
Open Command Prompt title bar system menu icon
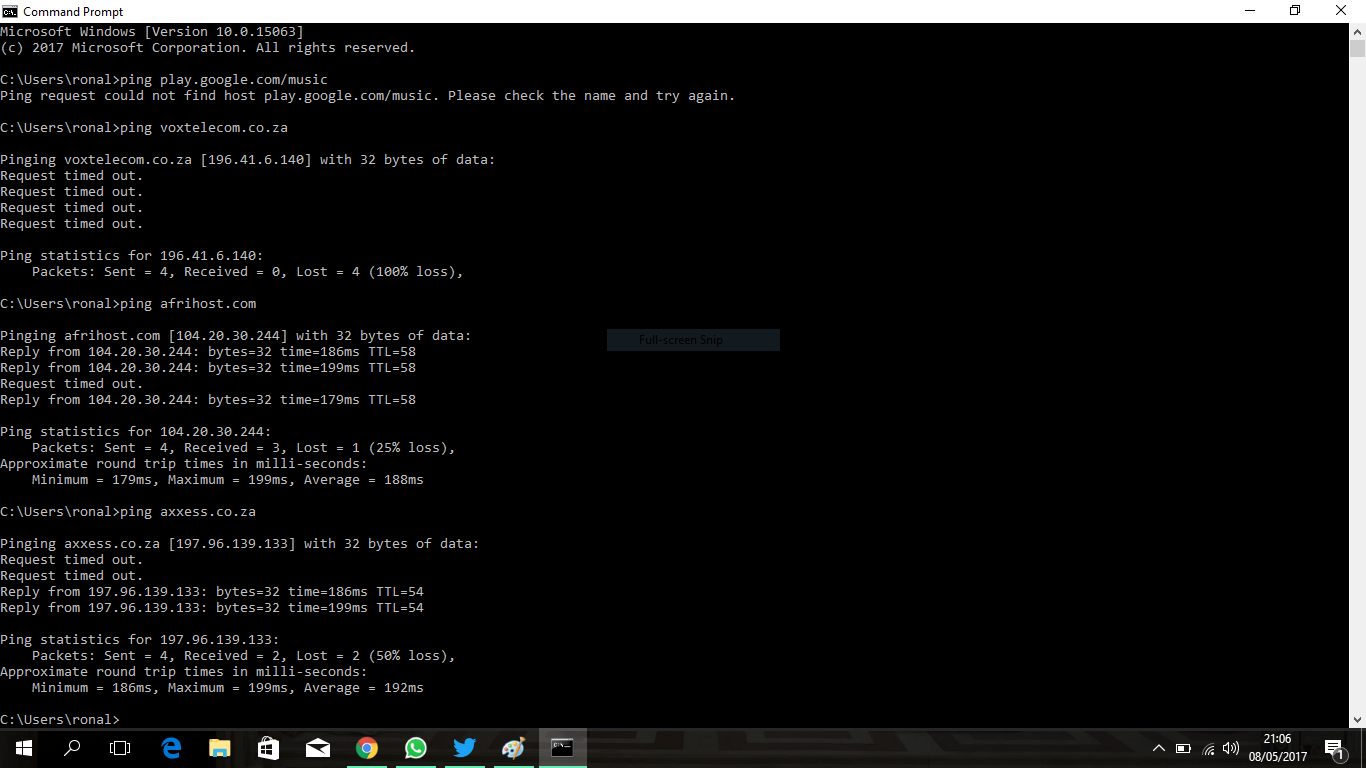coord(10,11)
